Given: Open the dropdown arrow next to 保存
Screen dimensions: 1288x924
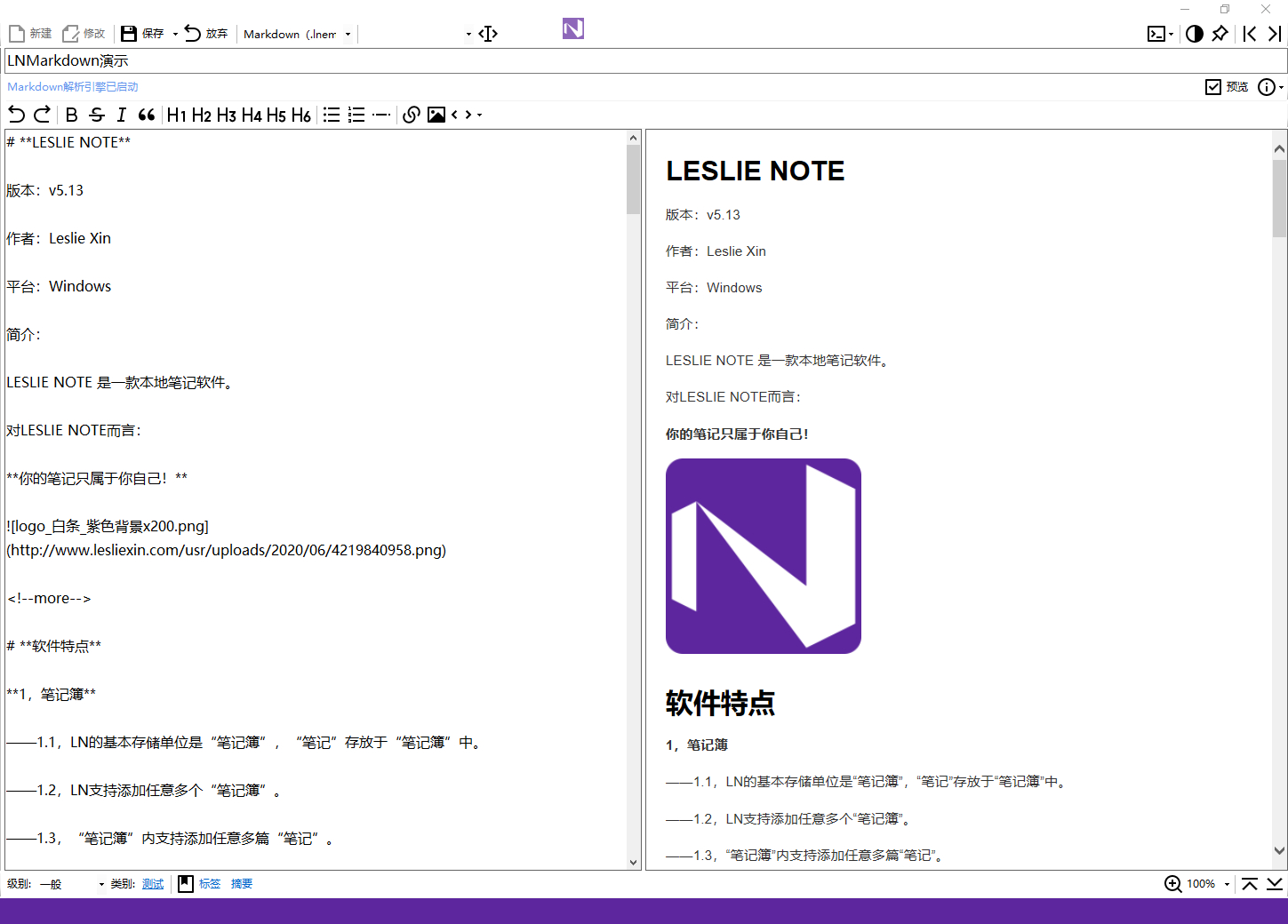Looking at the screenshot, I should [x=175, y=34].
